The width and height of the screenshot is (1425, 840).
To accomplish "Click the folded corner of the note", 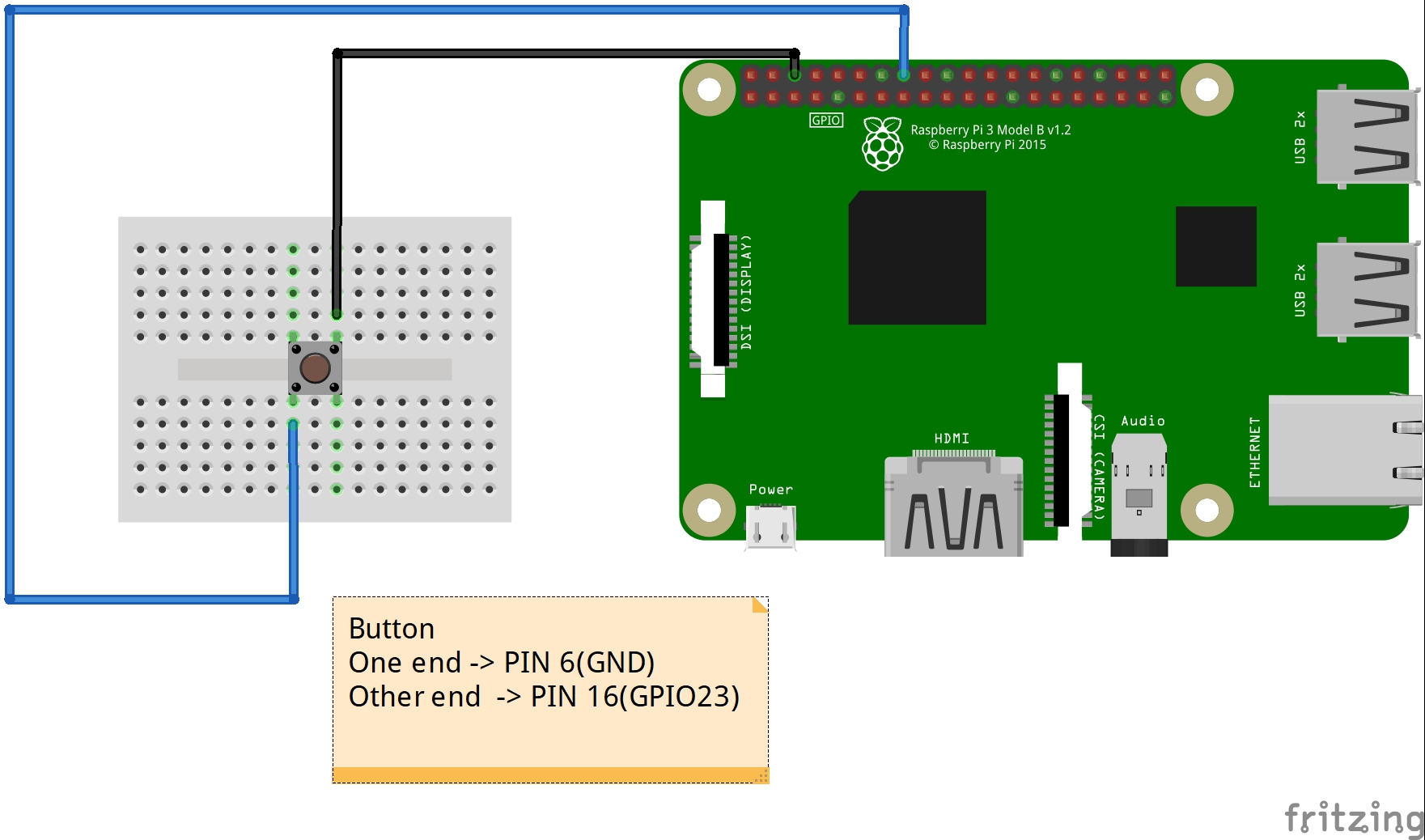I will pos(760,605).
